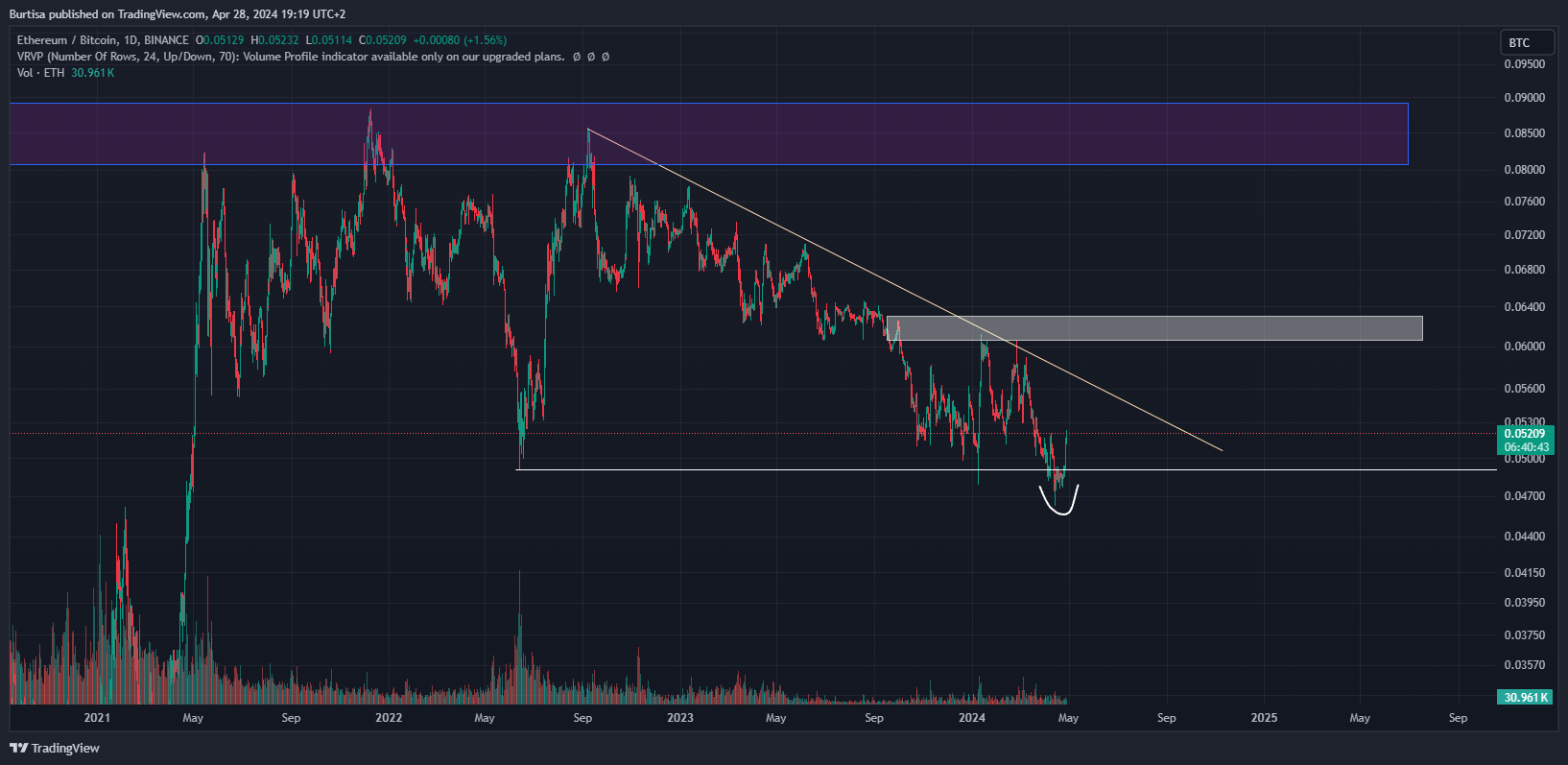Click the 0.08000 price axis label
Screen dimensions: 1568x765
[1525, 170]
